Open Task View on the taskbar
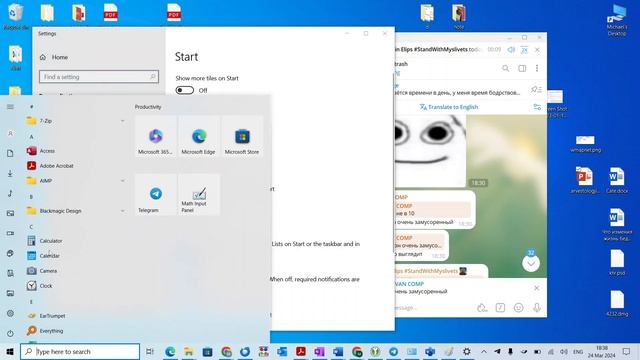Viewport: 640px width, 360px height. coord(150,351)
